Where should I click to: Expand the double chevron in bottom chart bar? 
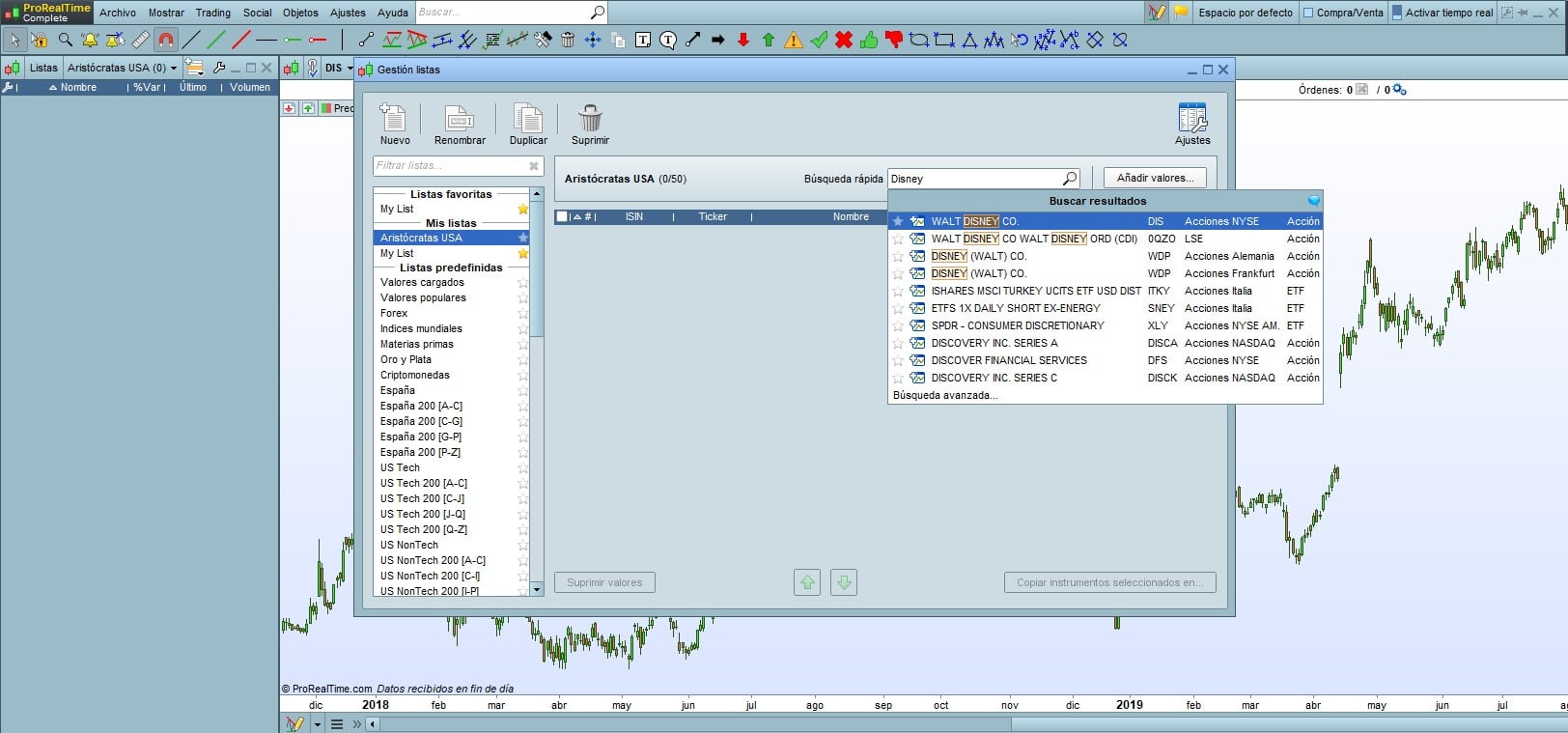point(357,724)
